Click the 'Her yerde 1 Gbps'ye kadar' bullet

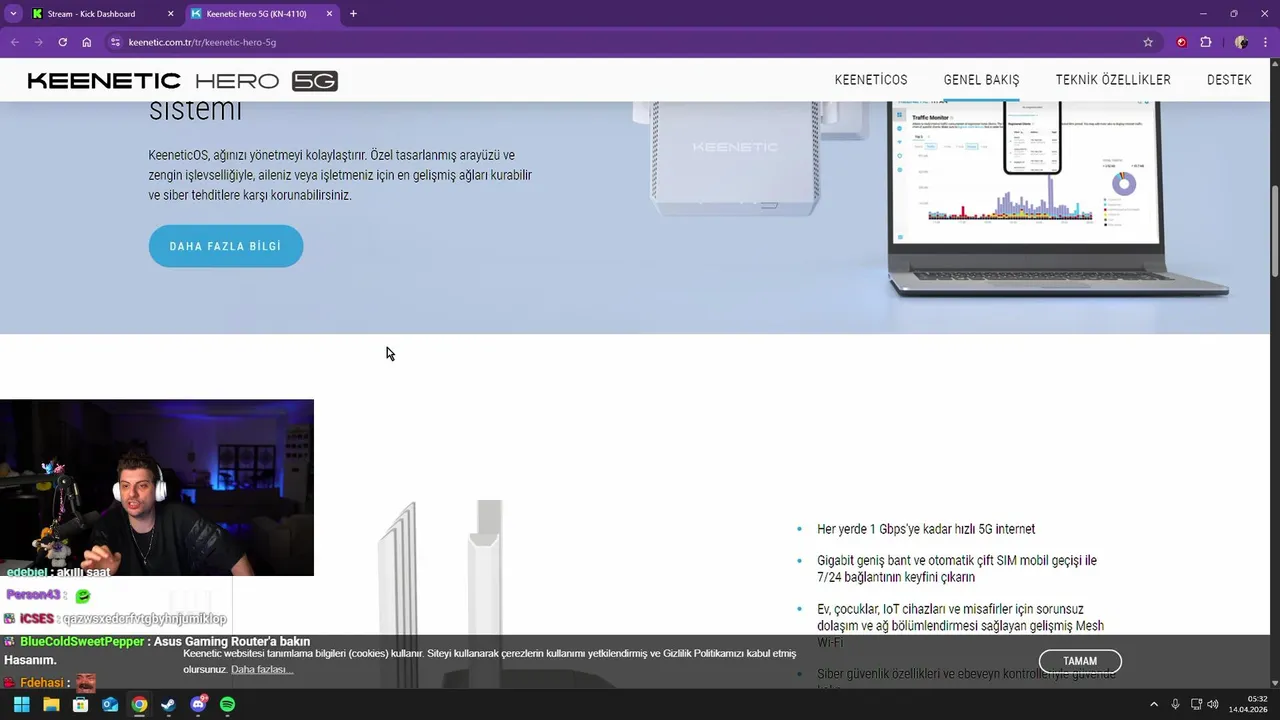pos(926,529)
